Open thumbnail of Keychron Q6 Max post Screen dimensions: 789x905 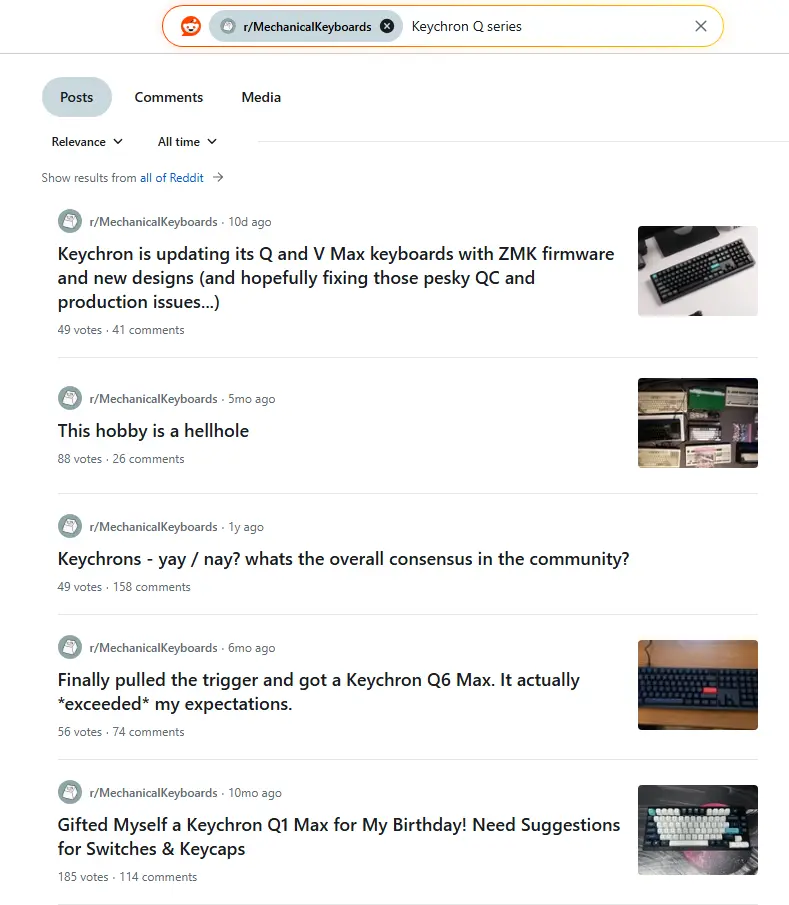(x=698, y=685)
